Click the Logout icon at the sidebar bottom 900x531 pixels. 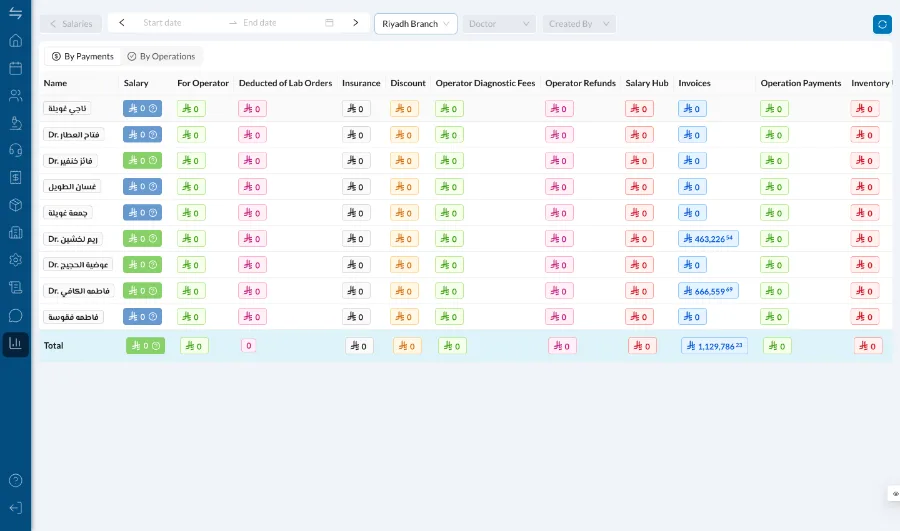pos(15,508)
